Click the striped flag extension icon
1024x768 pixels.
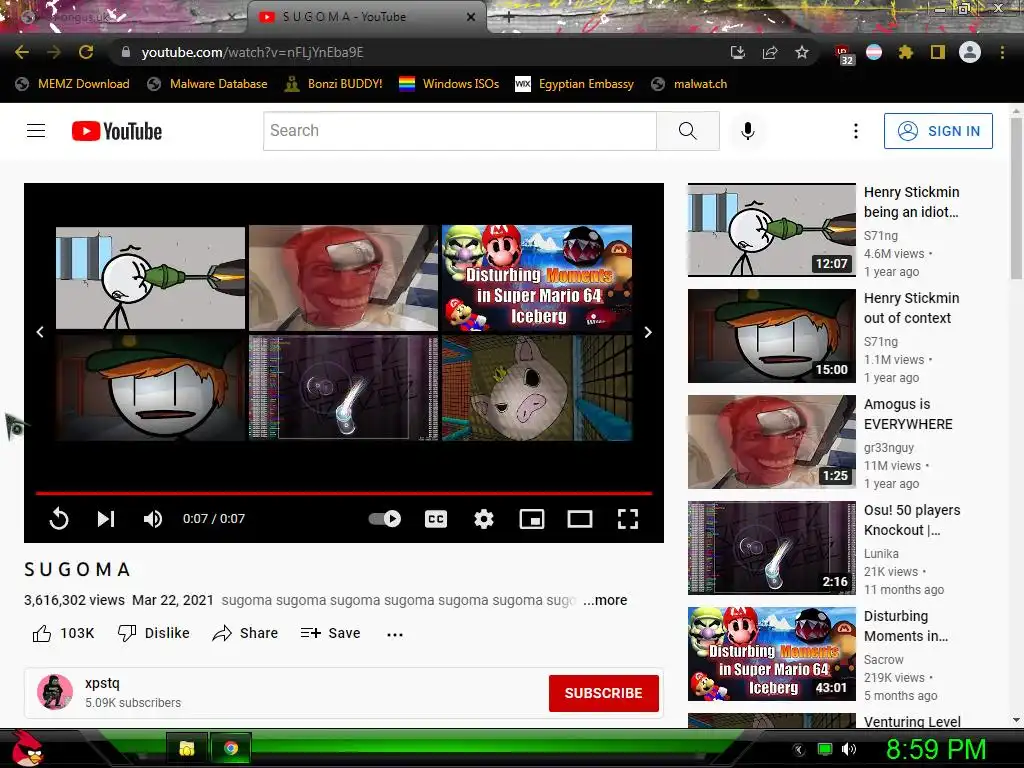(x=874, y=52)
